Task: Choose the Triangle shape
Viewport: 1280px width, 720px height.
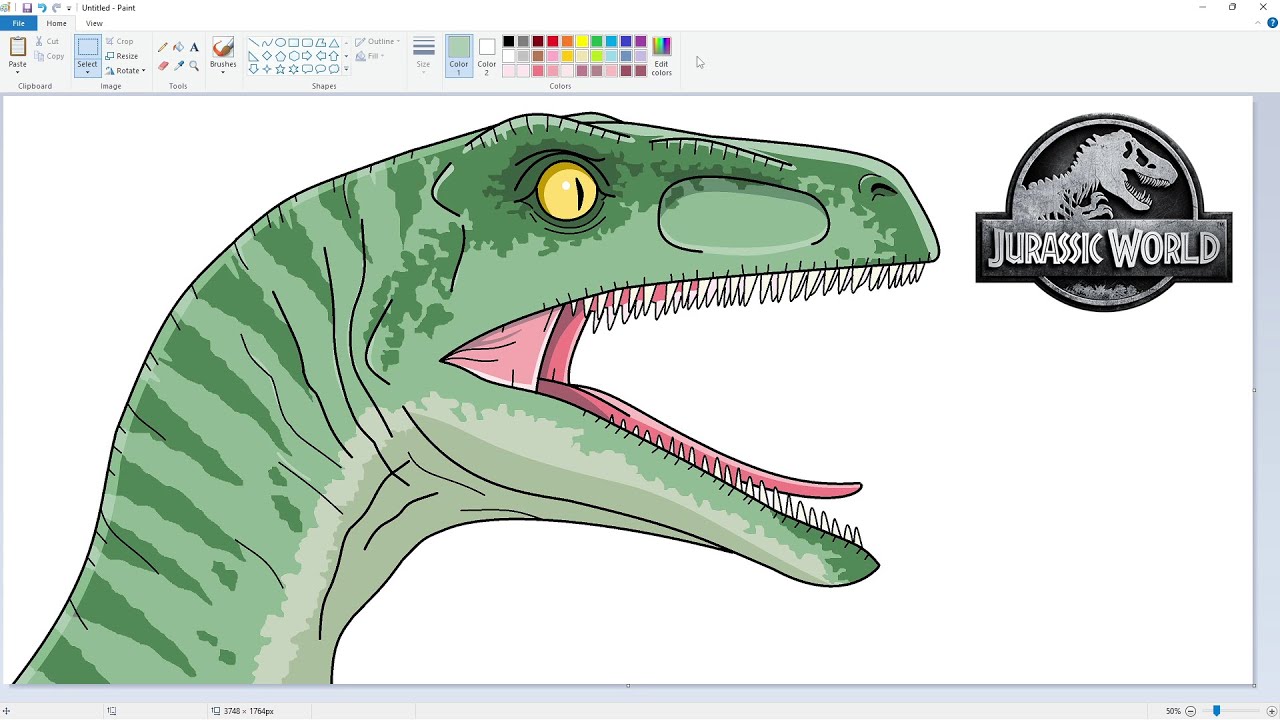Action: coord(334,43)
